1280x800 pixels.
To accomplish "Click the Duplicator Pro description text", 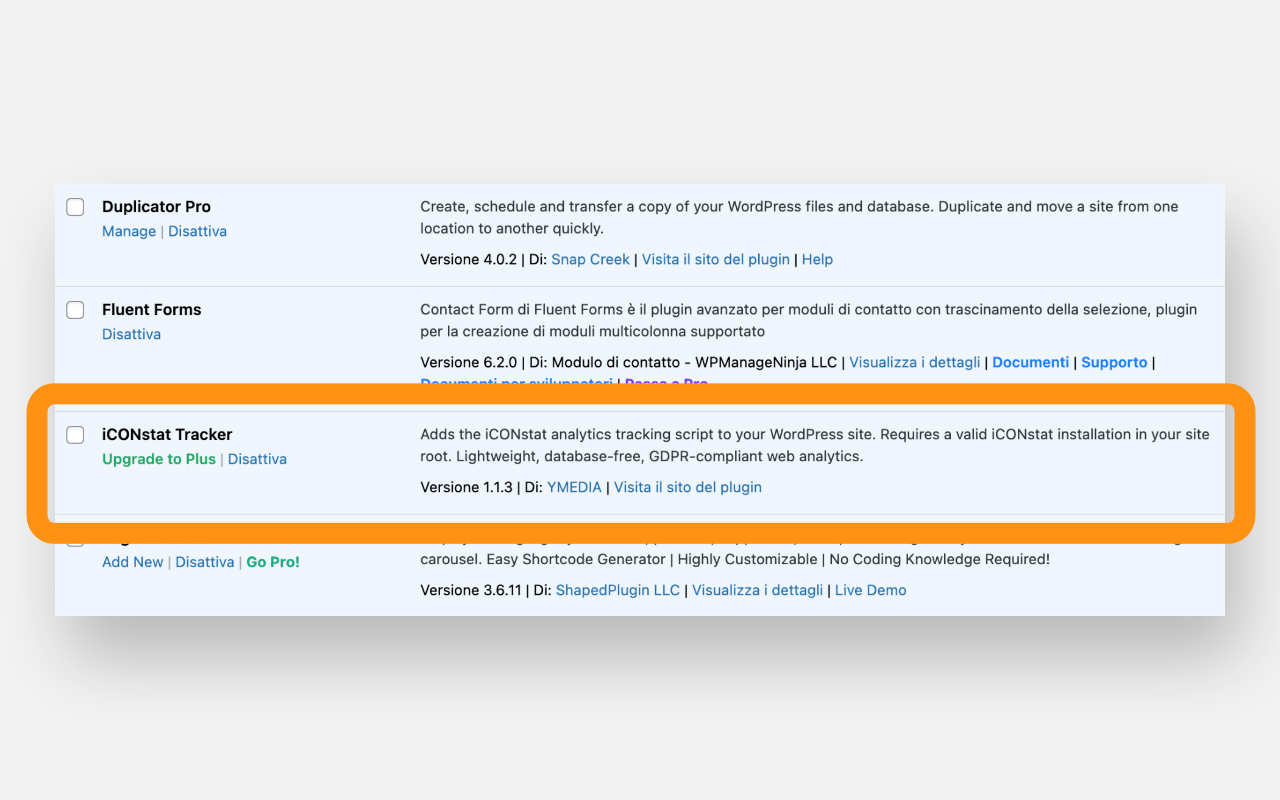I will coord(800,218).
